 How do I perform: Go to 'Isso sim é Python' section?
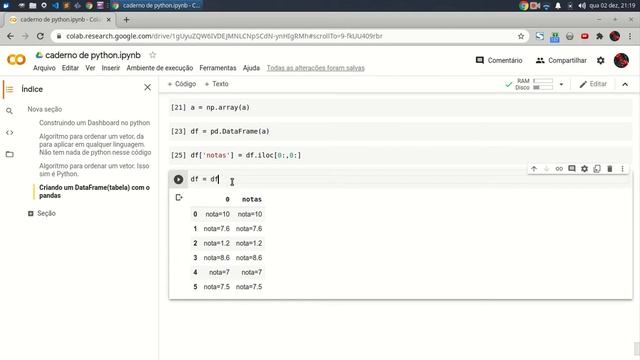(x=94, y=170)
